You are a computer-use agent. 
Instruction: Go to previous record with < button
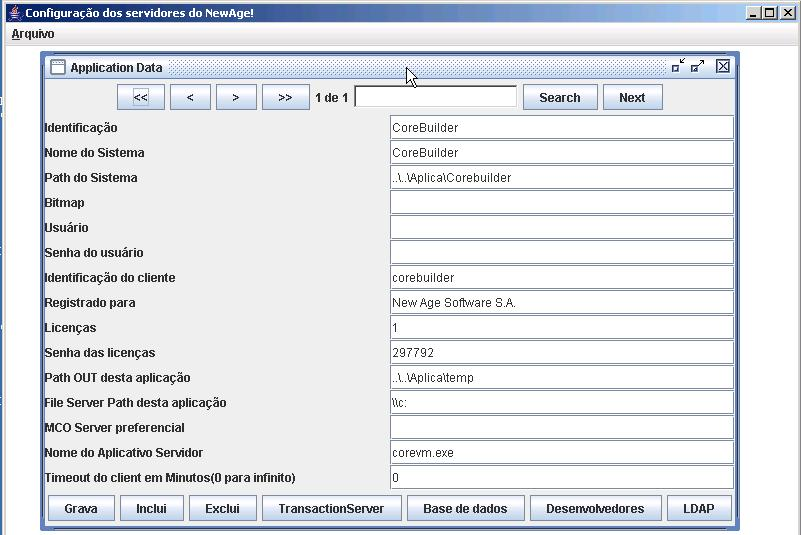[190, 97]
